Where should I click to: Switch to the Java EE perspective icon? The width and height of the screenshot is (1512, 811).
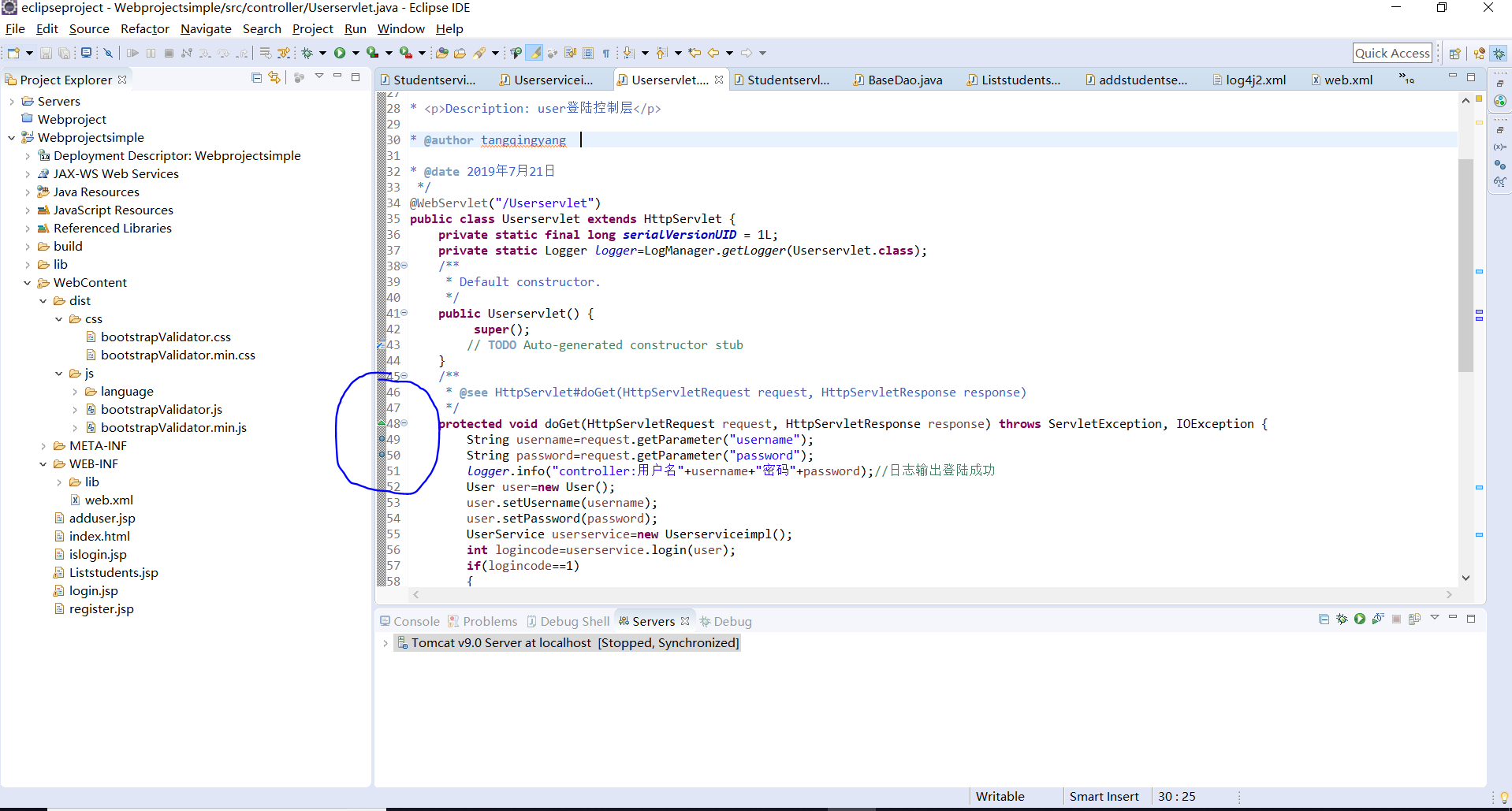(1479, 54)
